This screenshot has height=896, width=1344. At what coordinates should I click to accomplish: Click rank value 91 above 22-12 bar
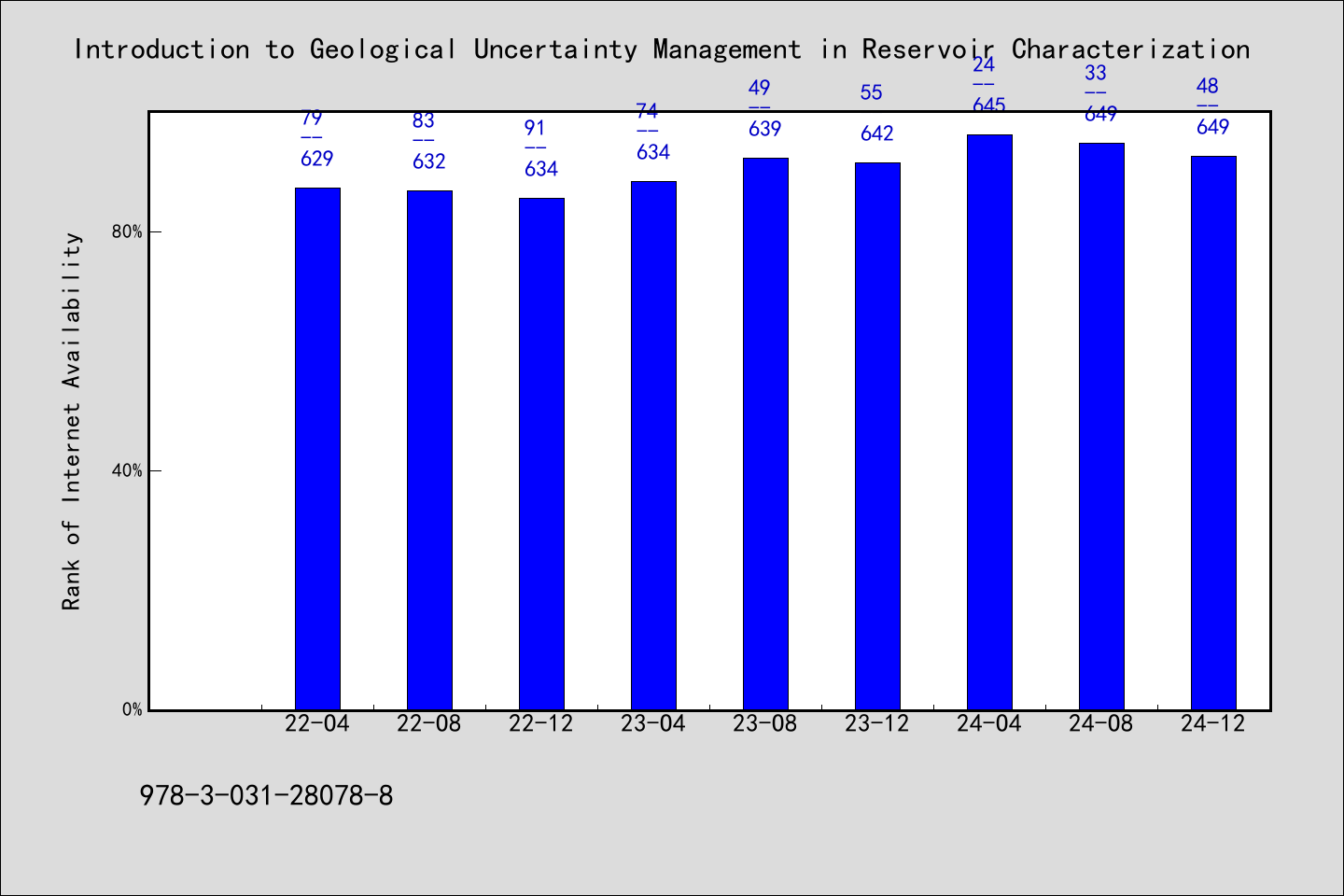coord(535,128)
